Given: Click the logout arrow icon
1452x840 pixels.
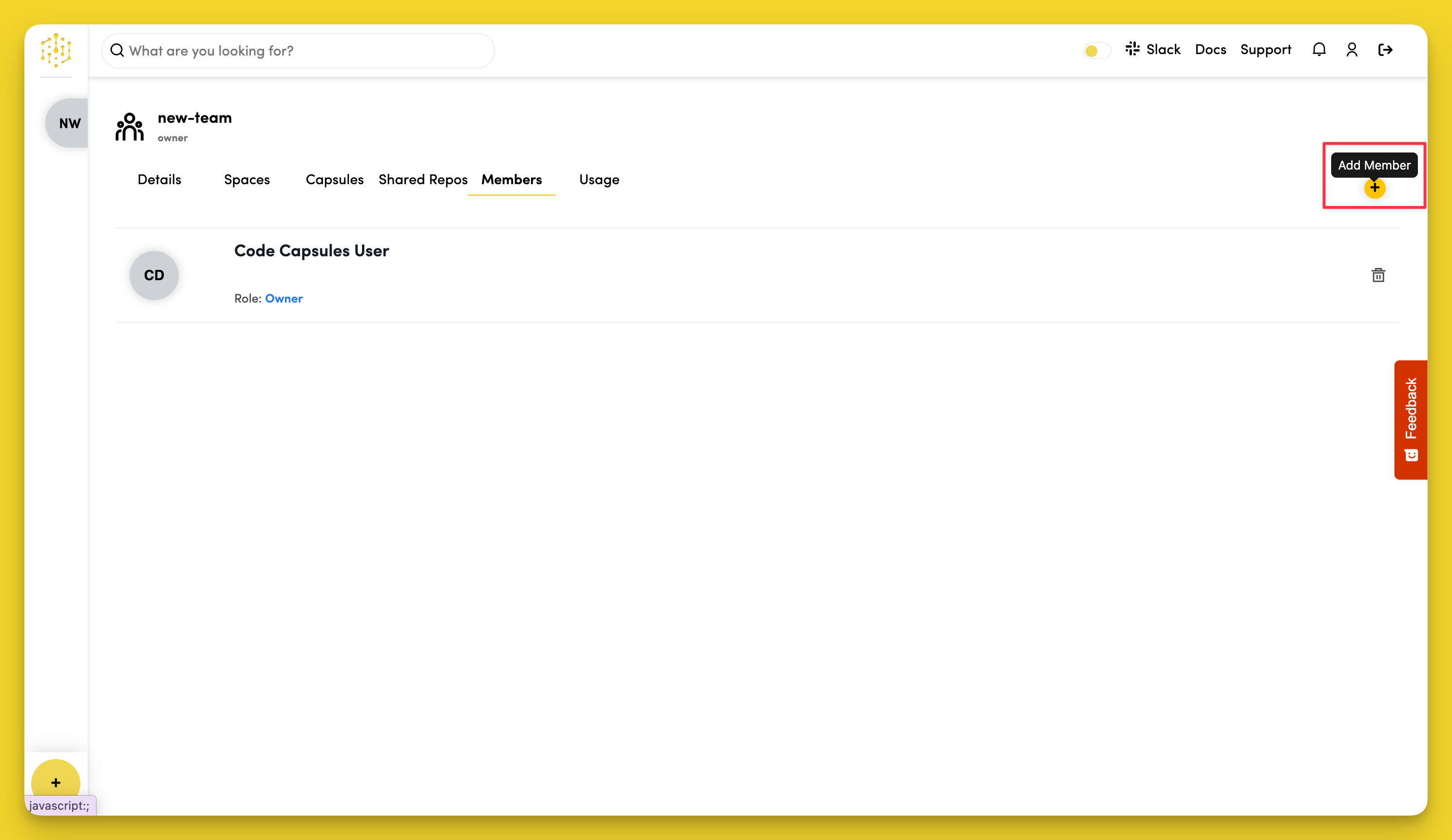Looking at the screenshot, I should pos(1385,50).
